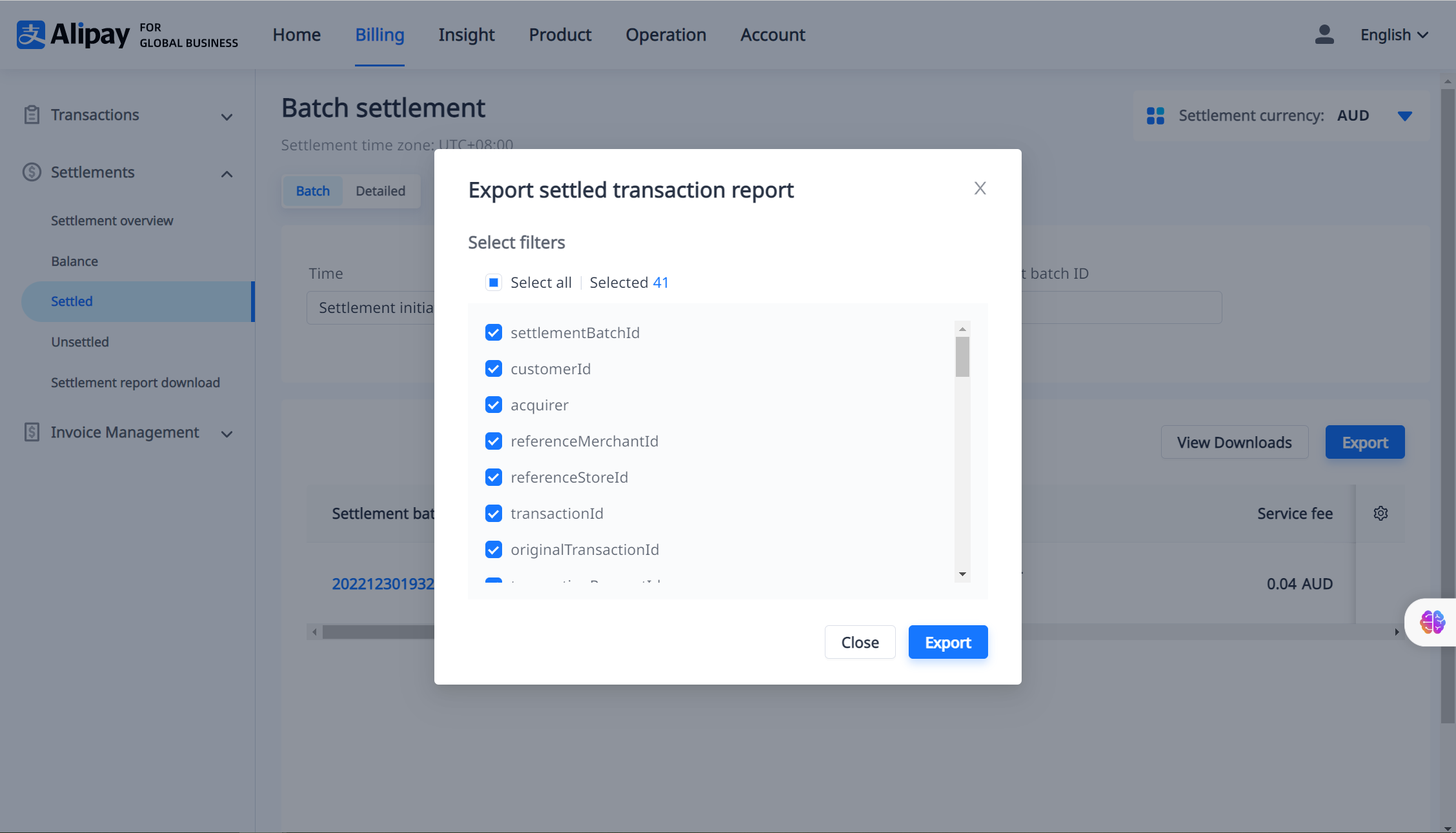
Task: Open table column settings gear
Action: pyautogui.click(x=1380, y=514)
